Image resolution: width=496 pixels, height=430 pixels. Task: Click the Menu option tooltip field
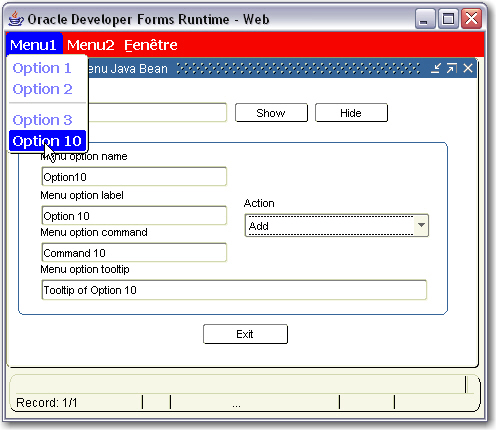click(x=234, y=290)
